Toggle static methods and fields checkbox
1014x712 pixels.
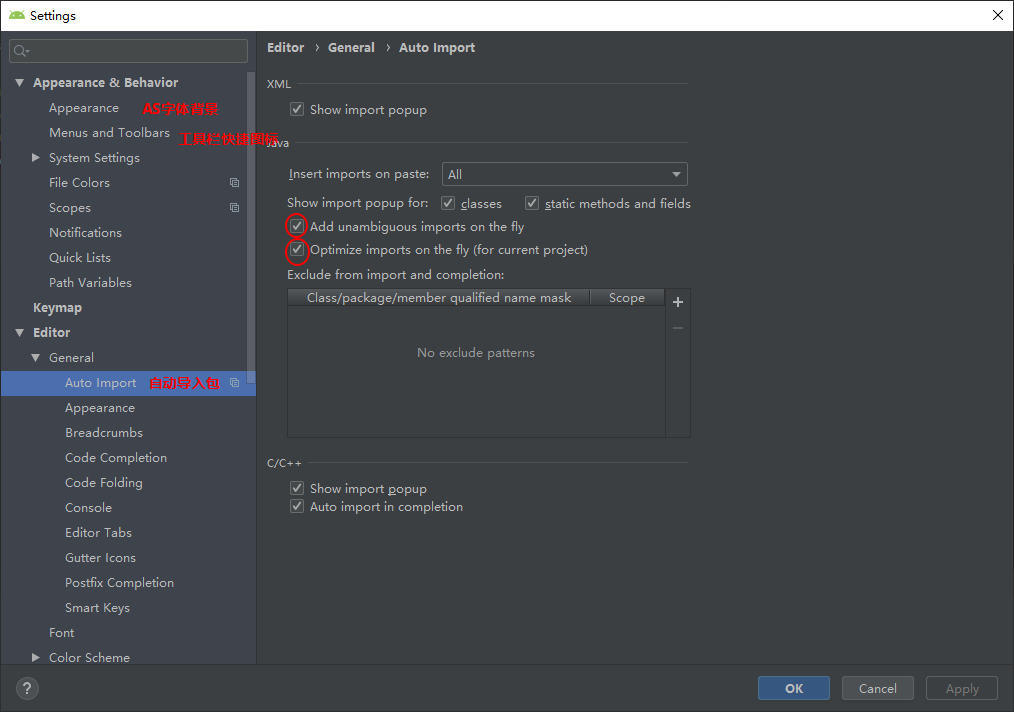tap(532, 203)
